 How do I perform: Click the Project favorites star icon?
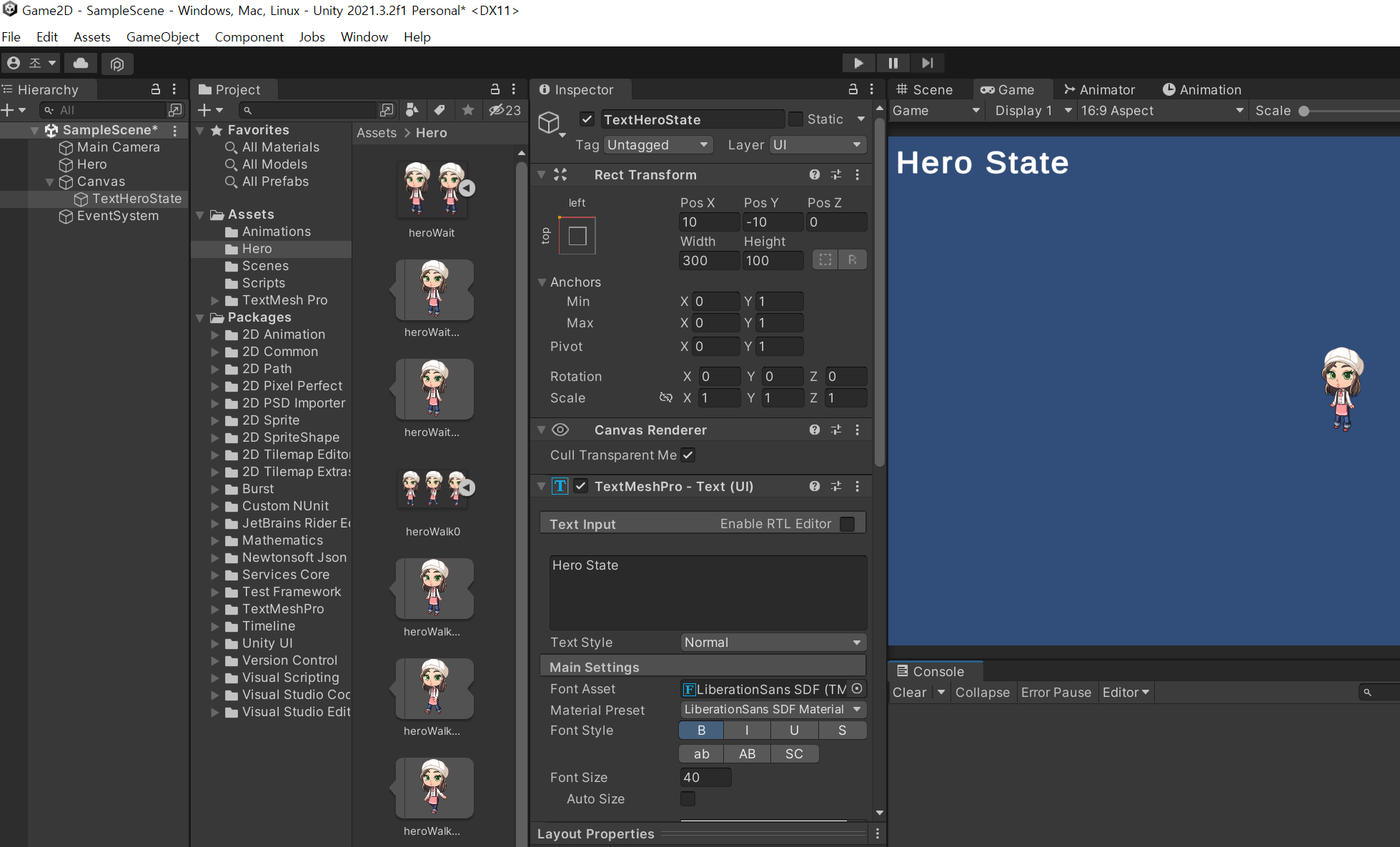click(x=468, y=110)
